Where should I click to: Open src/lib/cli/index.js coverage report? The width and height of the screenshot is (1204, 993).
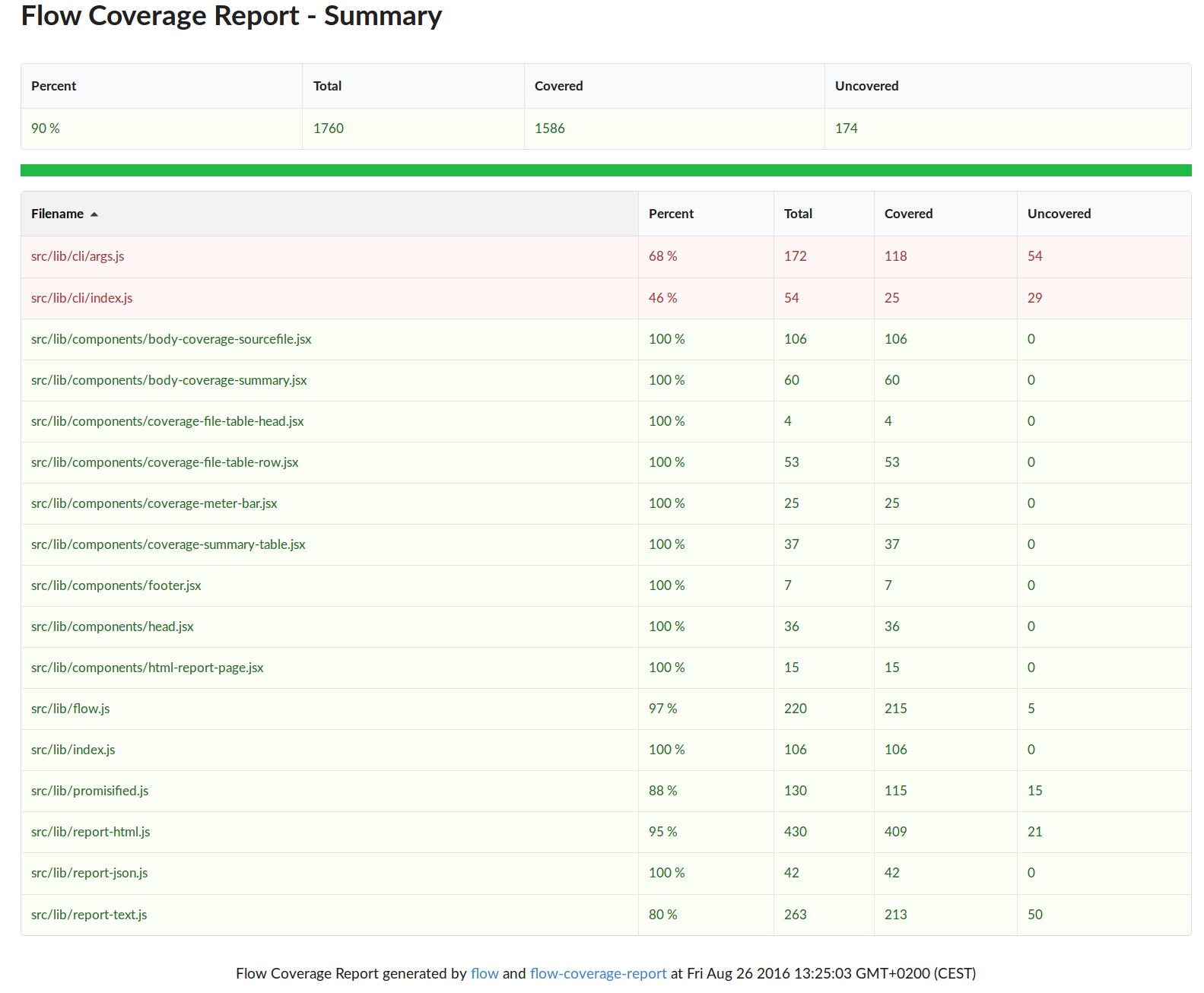[x=81, y=298]
